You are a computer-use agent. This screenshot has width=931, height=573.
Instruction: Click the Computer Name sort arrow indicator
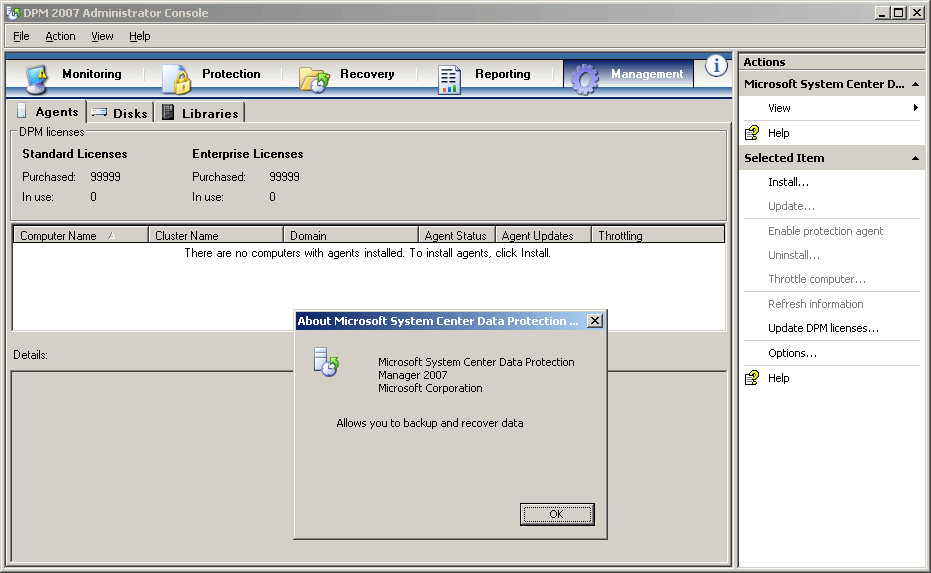pyautogui.click(x=112, y=236)
